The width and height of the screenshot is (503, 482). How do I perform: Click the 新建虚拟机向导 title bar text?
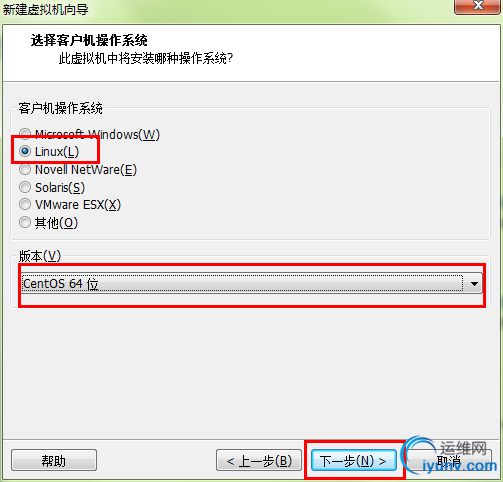click(x=46, y=9)
